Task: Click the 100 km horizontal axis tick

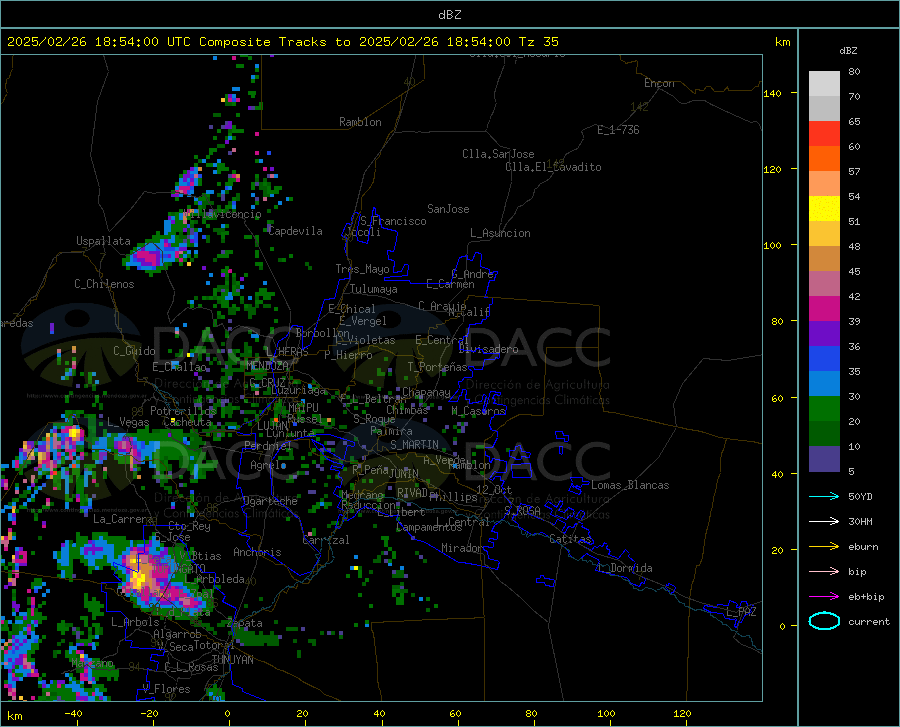Action: (606, 714)
